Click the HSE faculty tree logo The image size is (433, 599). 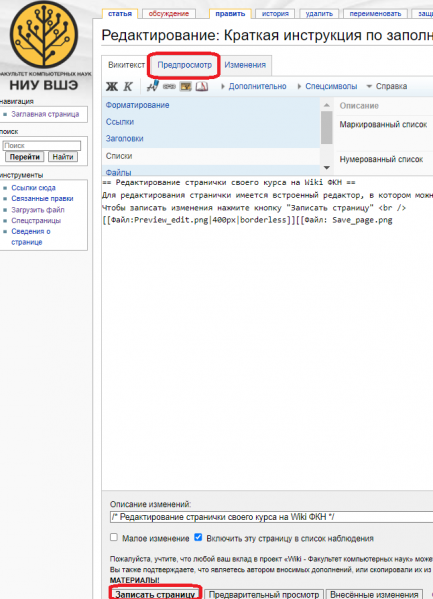(44, 35)
